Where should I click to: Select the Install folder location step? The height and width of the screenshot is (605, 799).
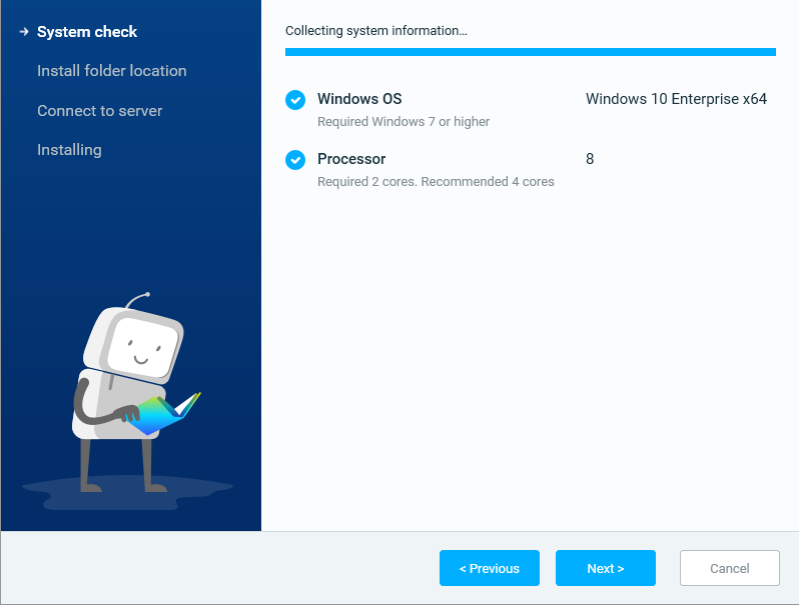pyautogui.click(x=112, y=71)
